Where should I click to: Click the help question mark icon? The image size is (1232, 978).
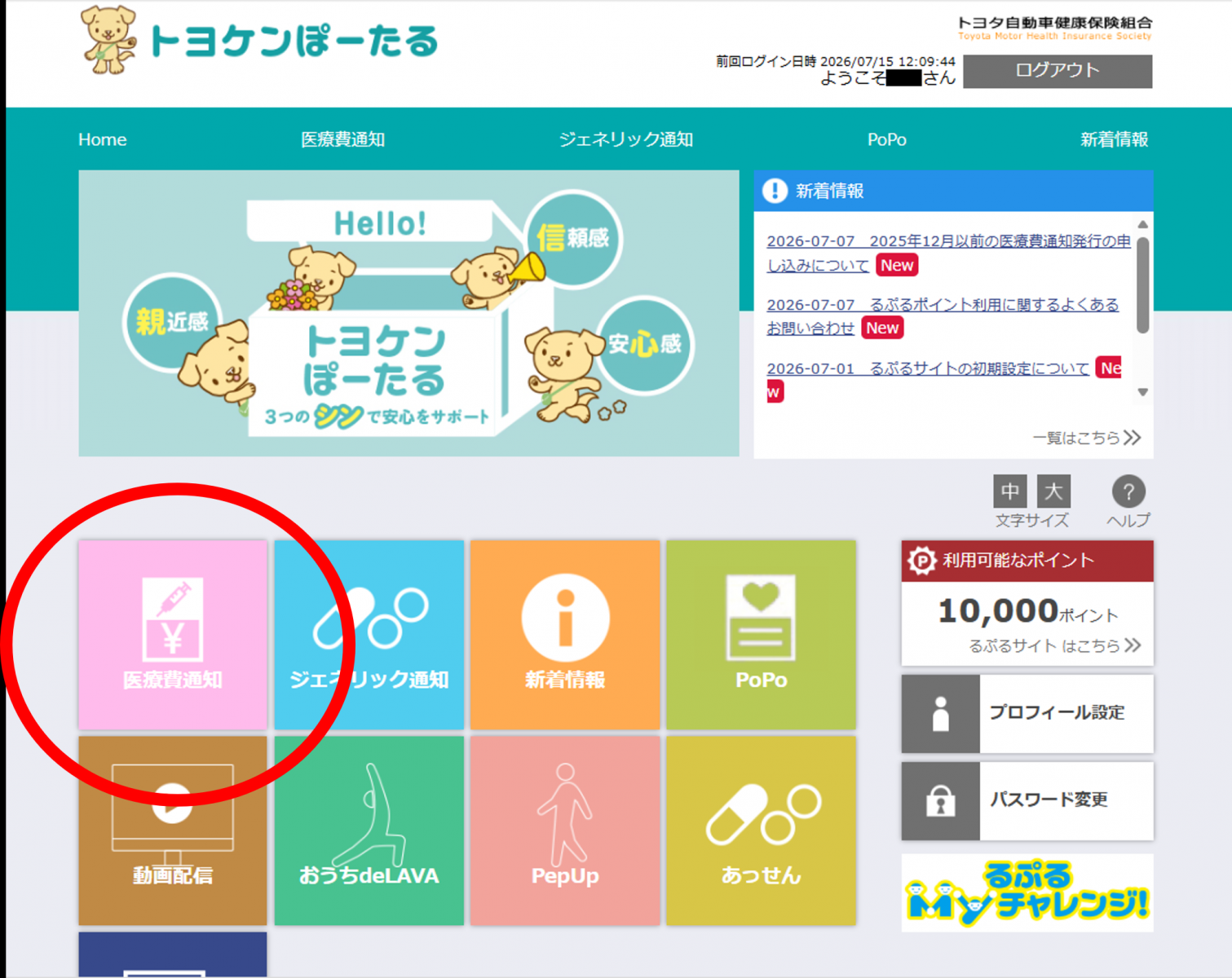[x=1128, y=491]
